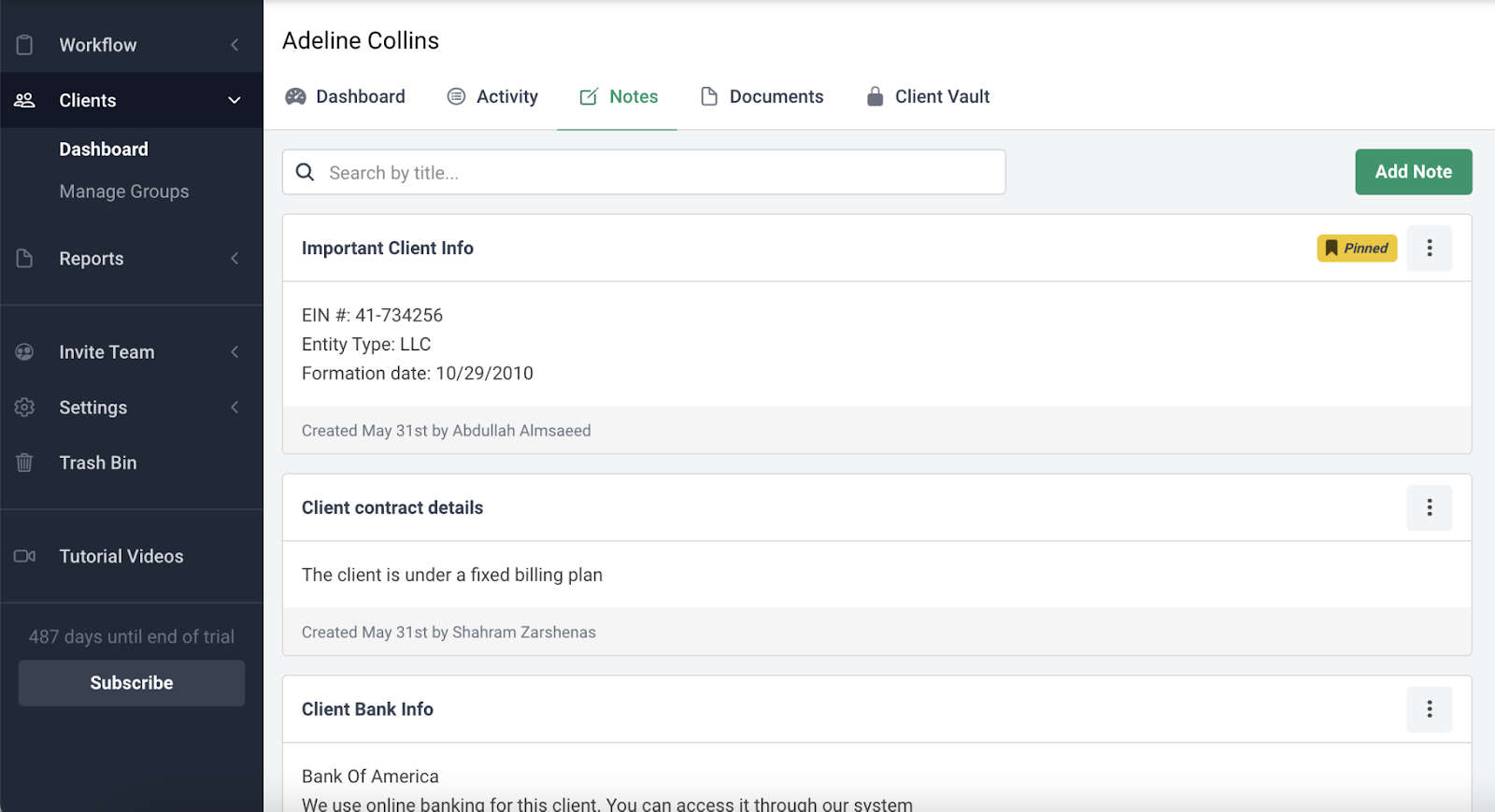Screen dimensions: 1495x812
Task: Click the Formation date: 10/29/2010 line
Action: tap(418, 373)
